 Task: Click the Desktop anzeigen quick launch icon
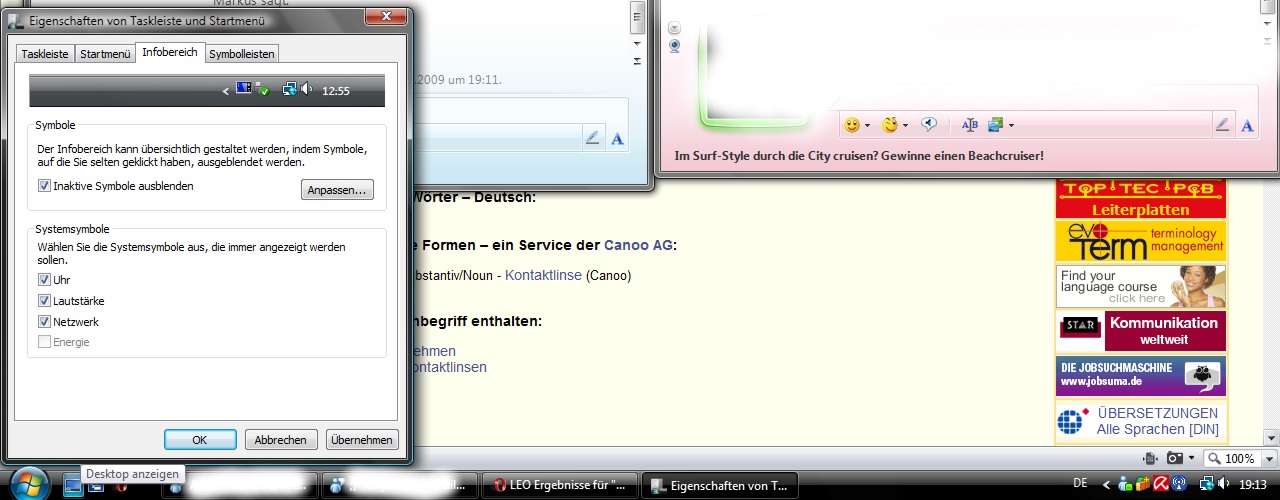click(73, 486)
